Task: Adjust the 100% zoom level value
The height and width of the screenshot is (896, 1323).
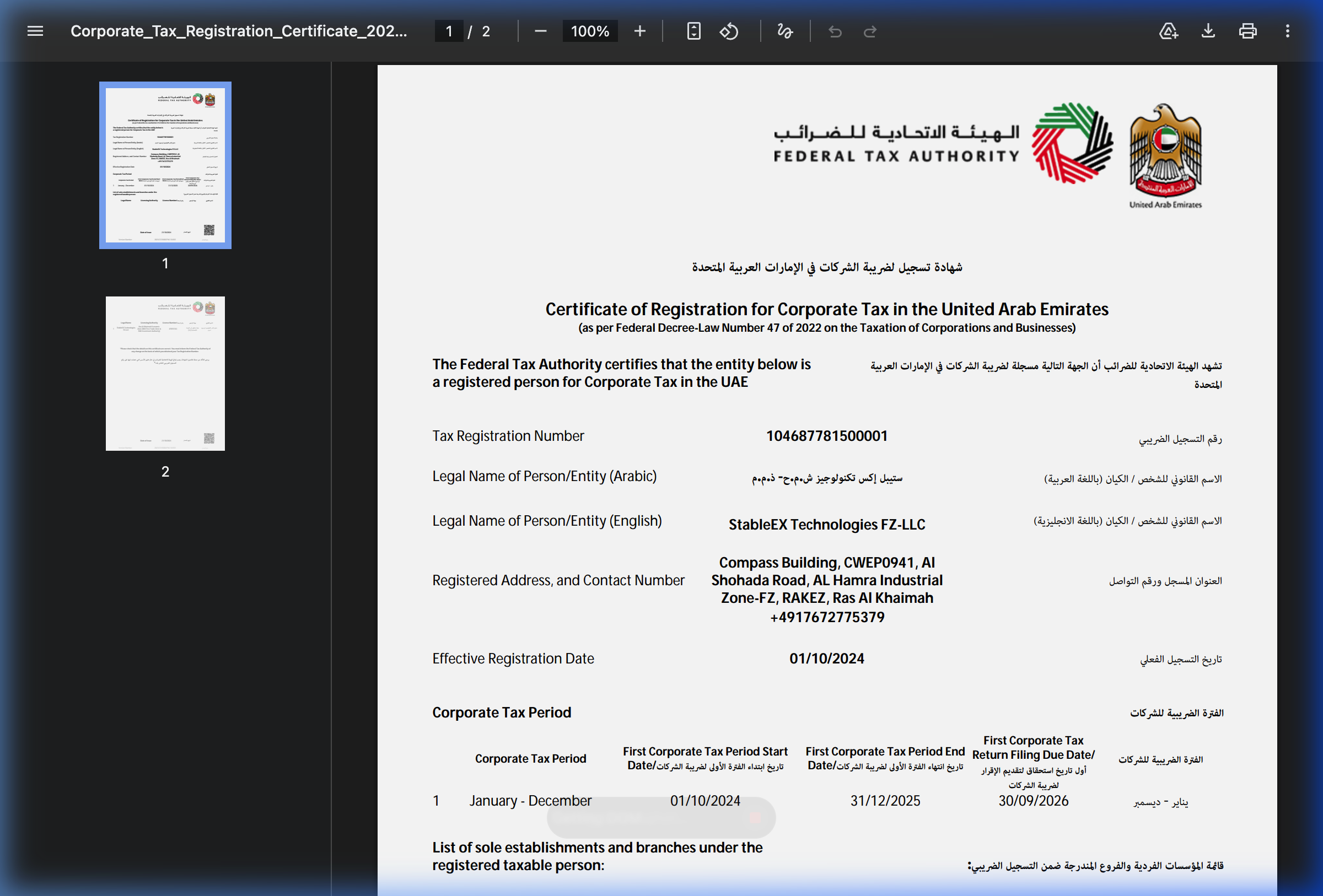Action: [590, 31]
